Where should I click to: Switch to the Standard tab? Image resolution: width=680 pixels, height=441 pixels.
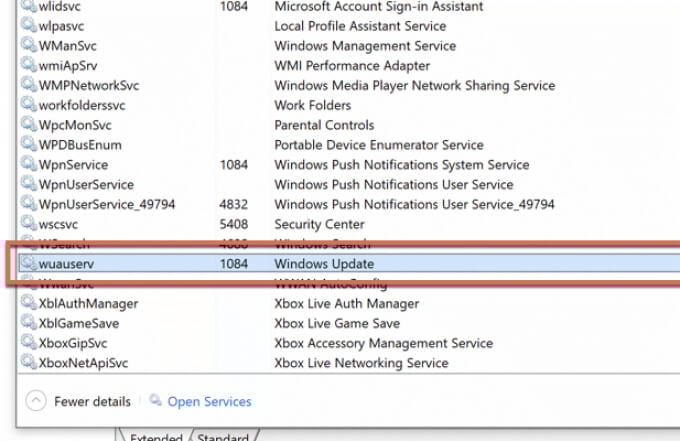click(222, 437)
